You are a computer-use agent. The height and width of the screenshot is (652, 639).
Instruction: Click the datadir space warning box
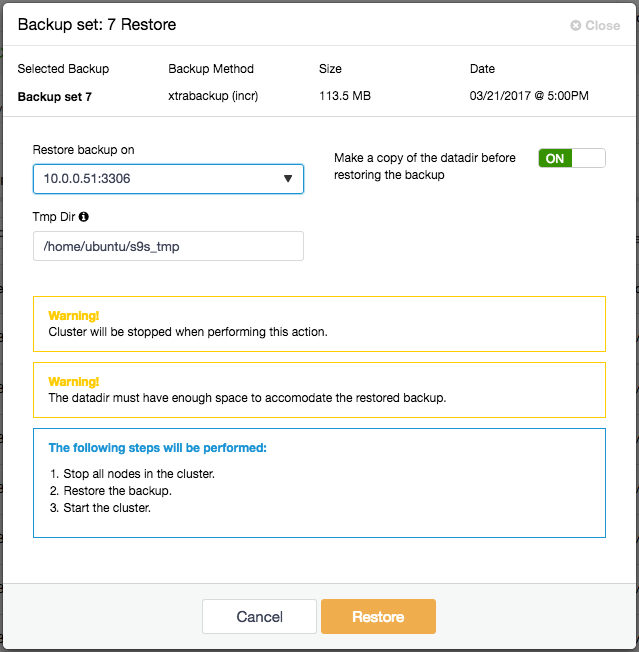click(319, 390)
